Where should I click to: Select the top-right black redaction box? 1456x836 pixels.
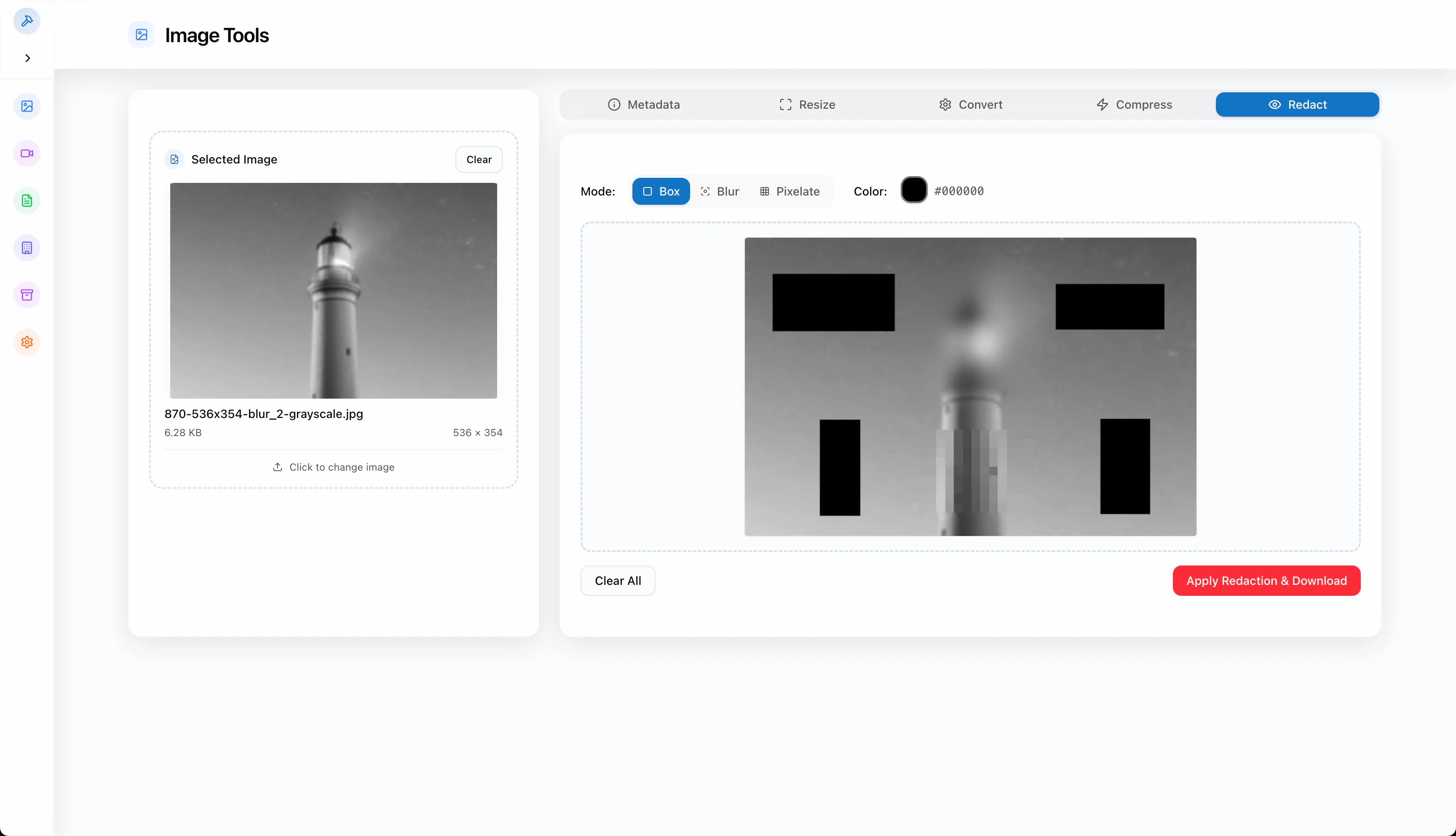coord(1109,307)
